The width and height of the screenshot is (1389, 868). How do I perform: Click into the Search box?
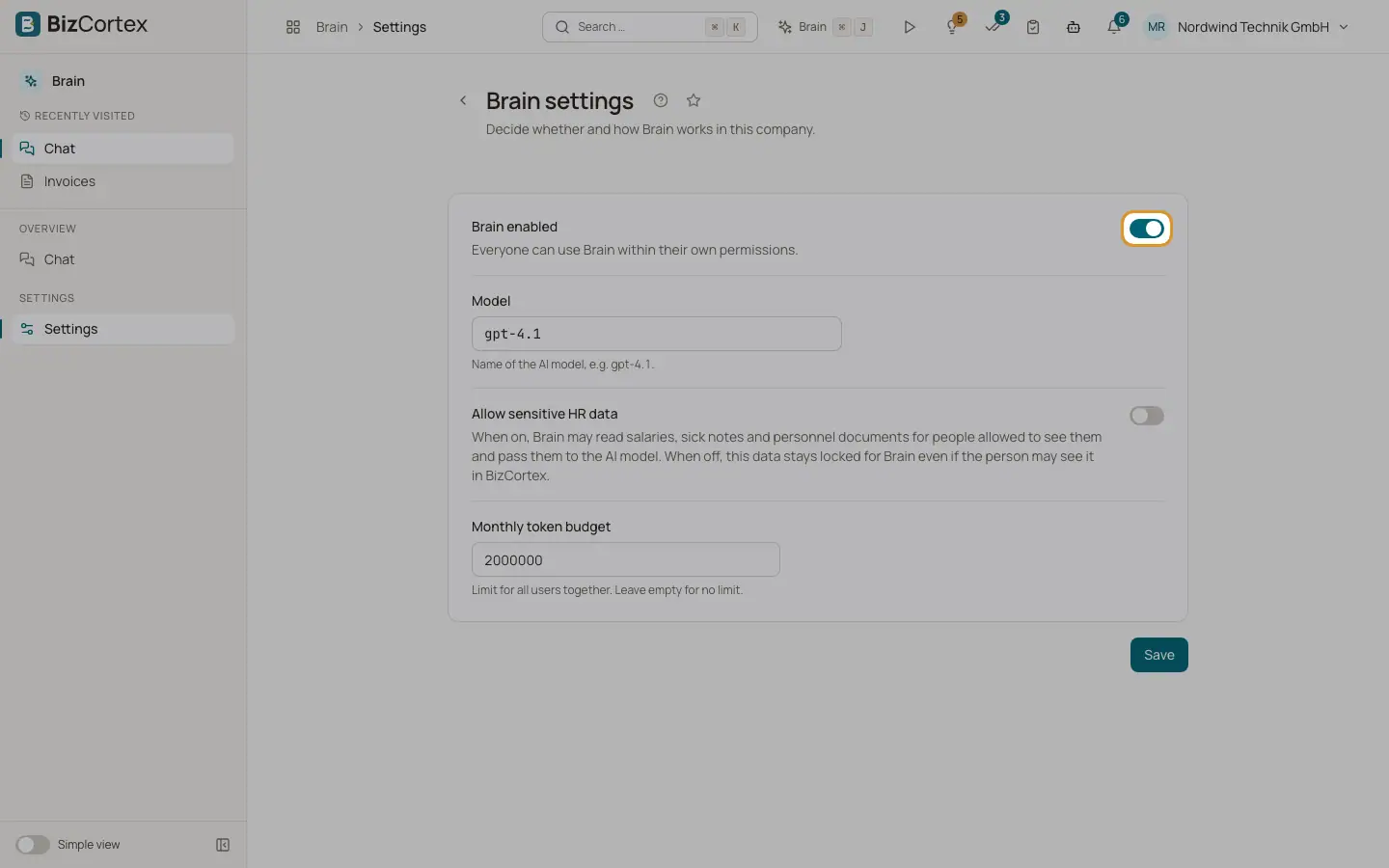click(650, 27)
